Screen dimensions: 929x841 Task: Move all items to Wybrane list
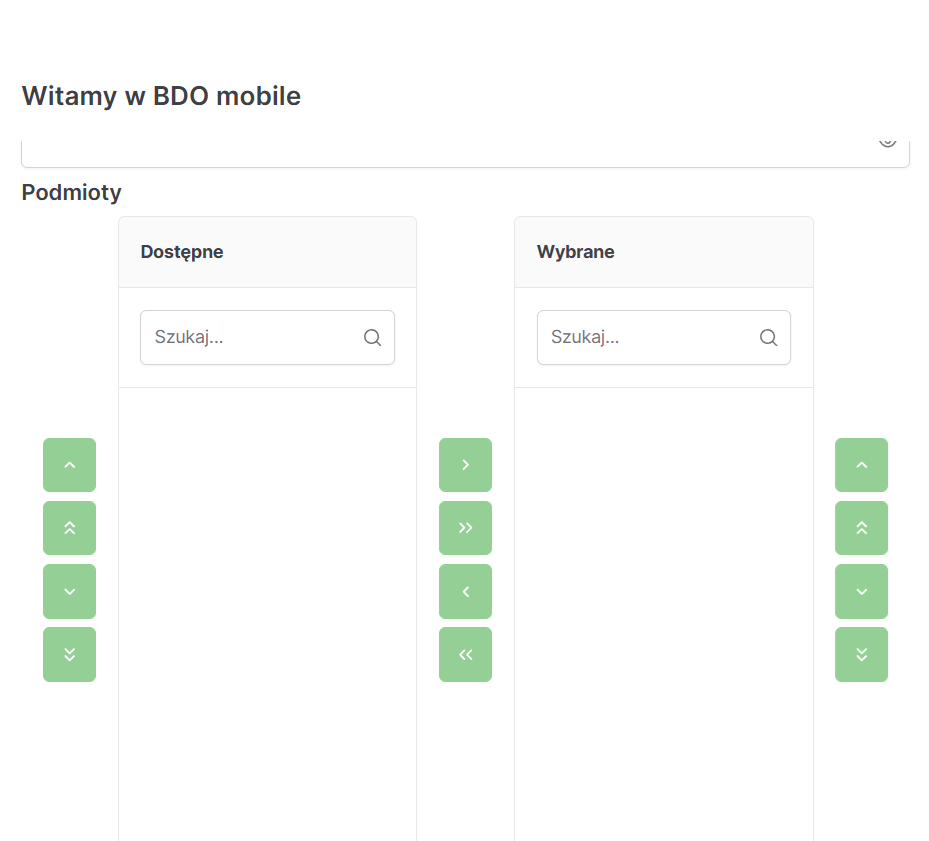[x=465, y=528]
